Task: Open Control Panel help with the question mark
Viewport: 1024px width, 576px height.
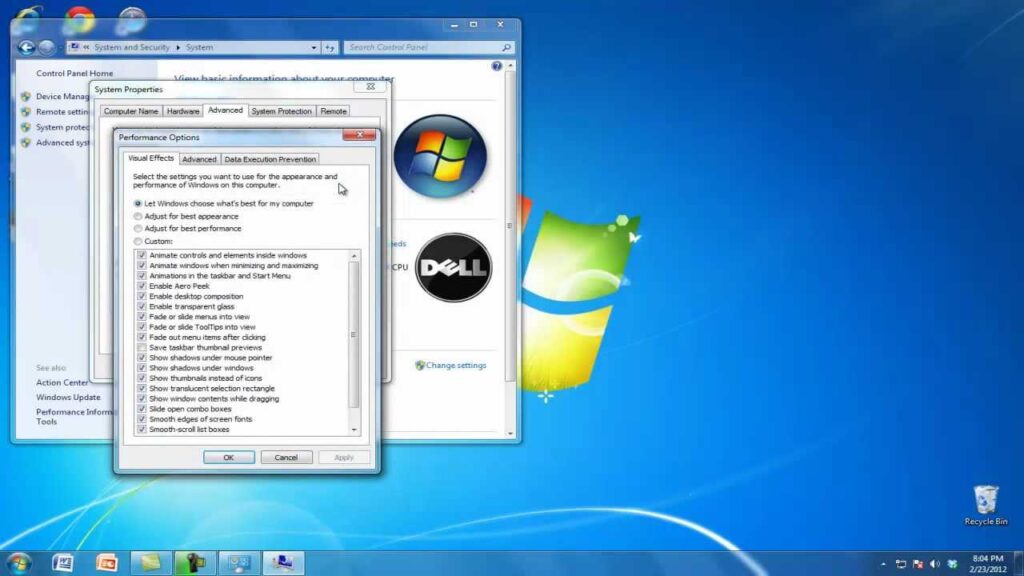Action: (497, 66)
